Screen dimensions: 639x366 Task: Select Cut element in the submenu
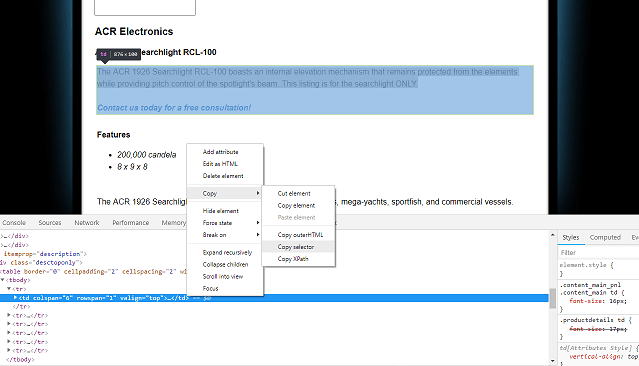click(294, 194)
